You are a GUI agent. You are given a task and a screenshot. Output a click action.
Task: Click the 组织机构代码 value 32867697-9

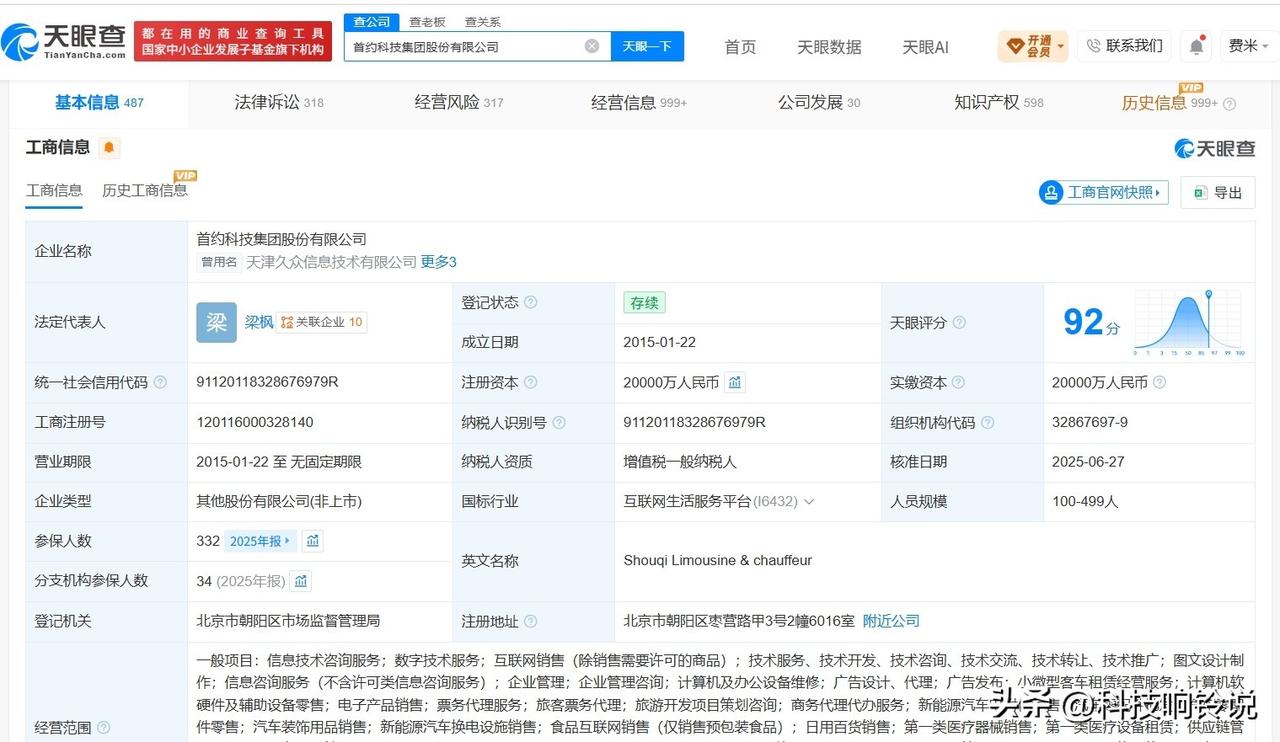pos(1090,422)
